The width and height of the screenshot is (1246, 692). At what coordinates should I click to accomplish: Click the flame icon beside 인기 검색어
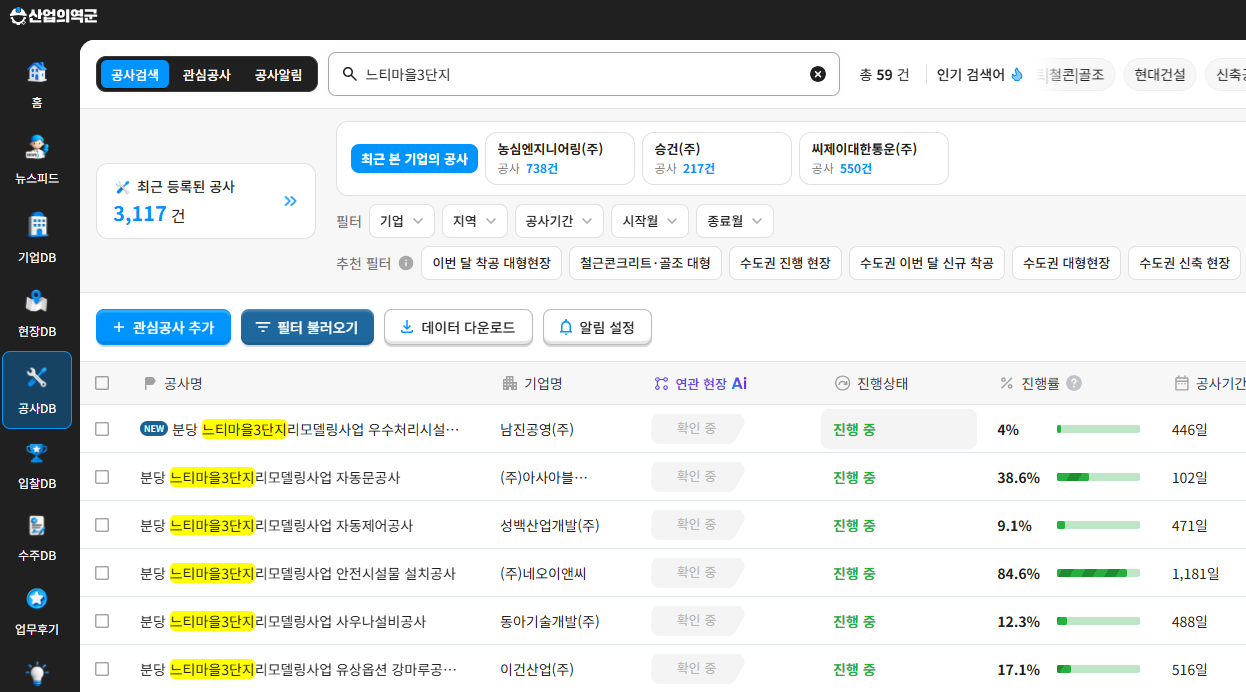[x=1017, y=75]
